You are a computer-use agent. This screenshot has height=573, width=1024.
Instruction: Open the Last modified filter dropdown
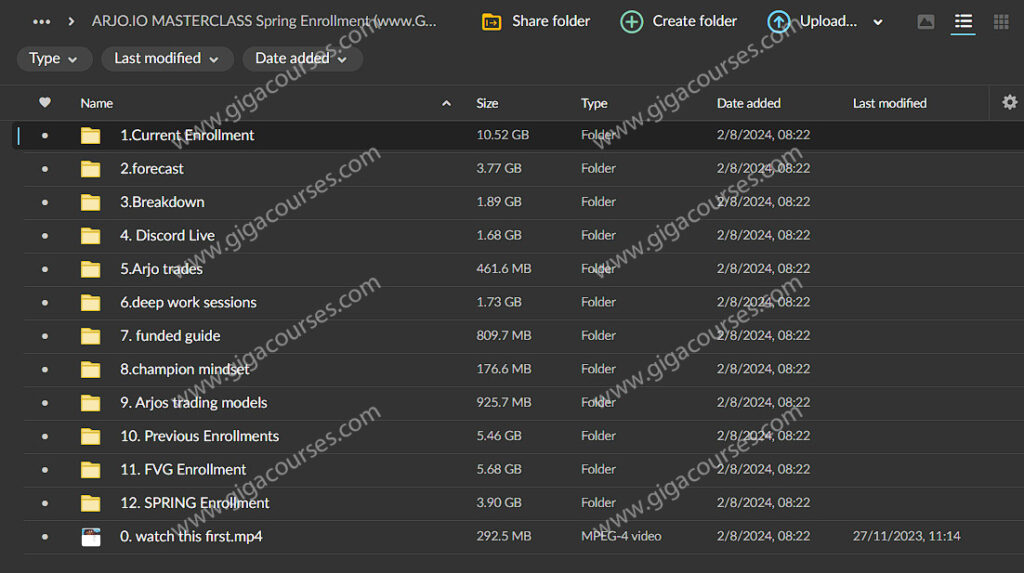click(167, 59)
